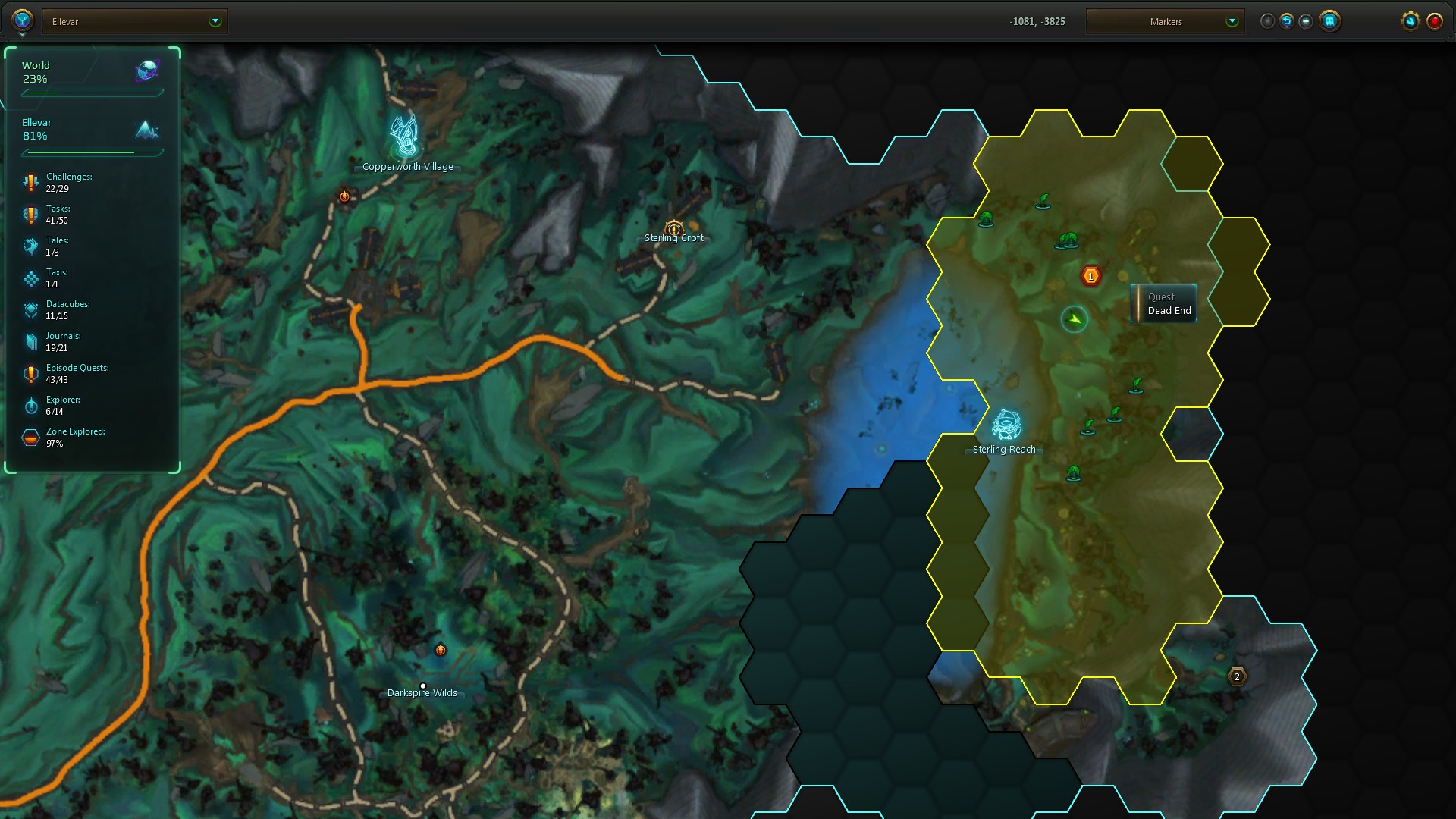Click the Copperworth Village hub icon
Screen dimensions: 1456x819
click(x=404, y=136)
